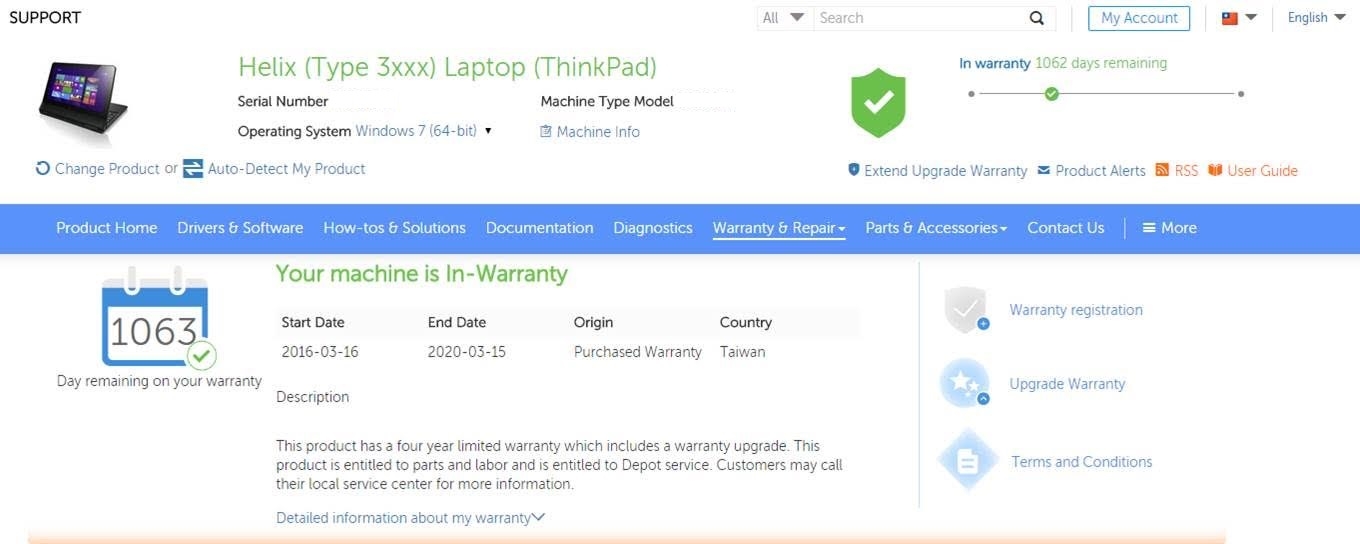Click the Product Alerts envelope icon
This screenshot has width=1360, height=544.
[x=1044, y=170]
